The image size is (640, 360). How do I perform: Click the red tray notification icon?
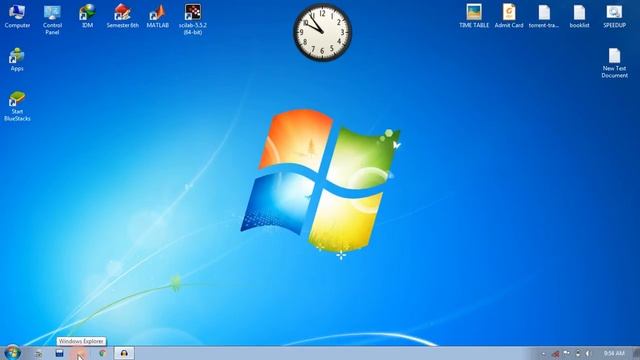tap(556, 353)
